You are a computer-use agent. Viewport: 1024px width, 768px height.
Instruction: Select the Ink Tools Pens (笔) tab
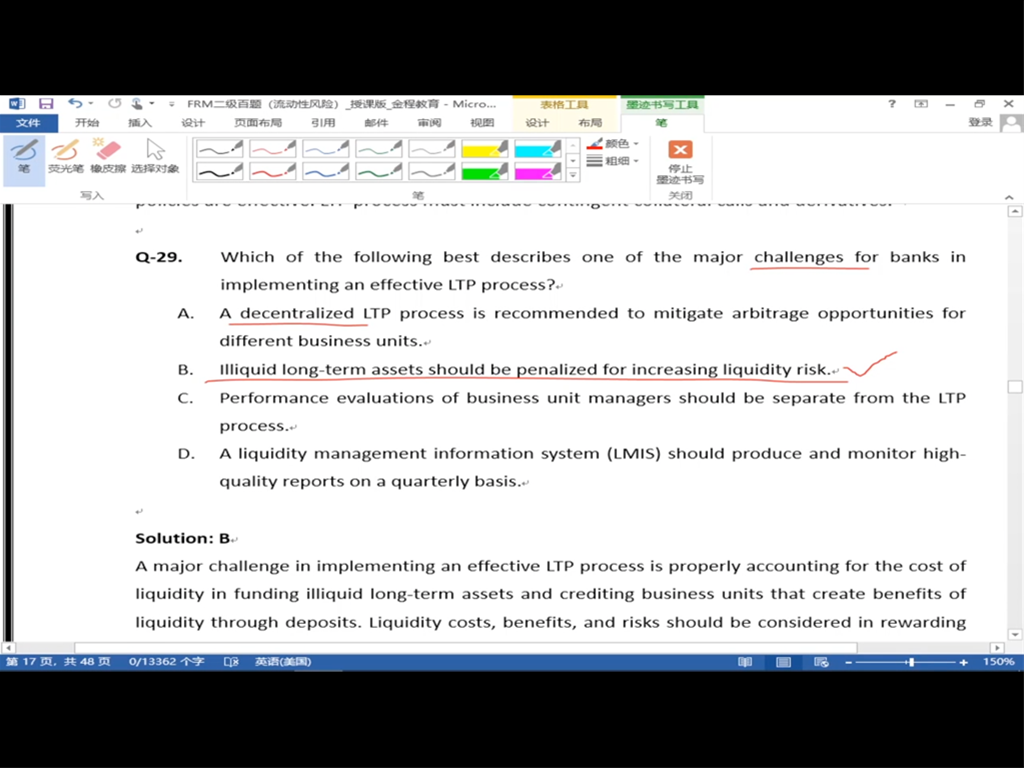coord(662,123)
